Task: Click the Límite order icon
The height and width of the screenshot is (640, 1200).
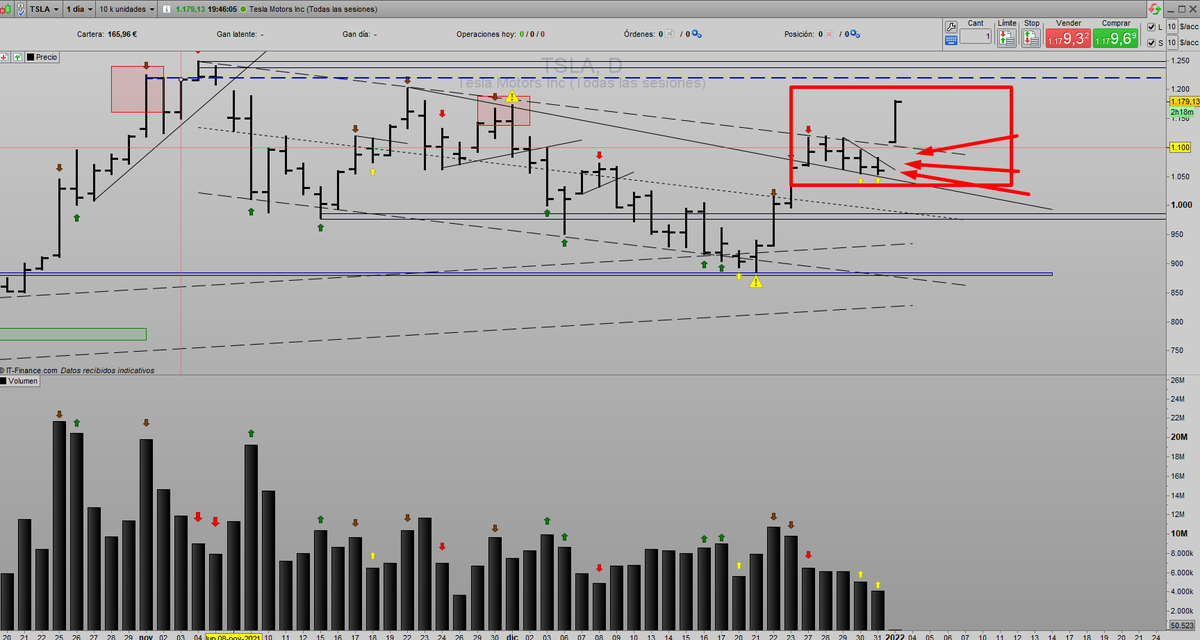Action: [x=1006, y=38]
